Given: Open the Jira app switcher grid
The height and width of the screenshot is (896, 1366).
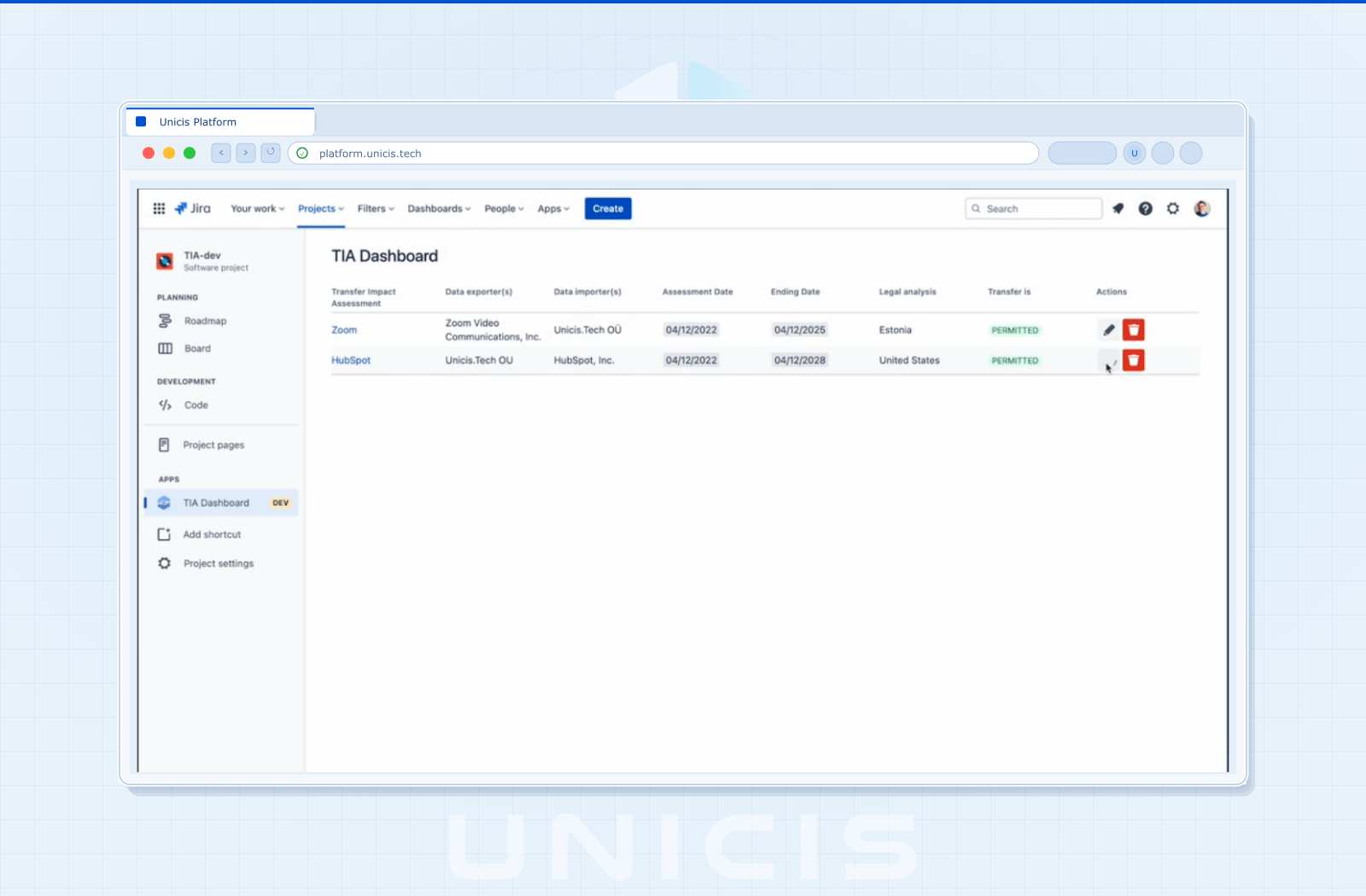Looking at the screenshot, I should point(159,208).
